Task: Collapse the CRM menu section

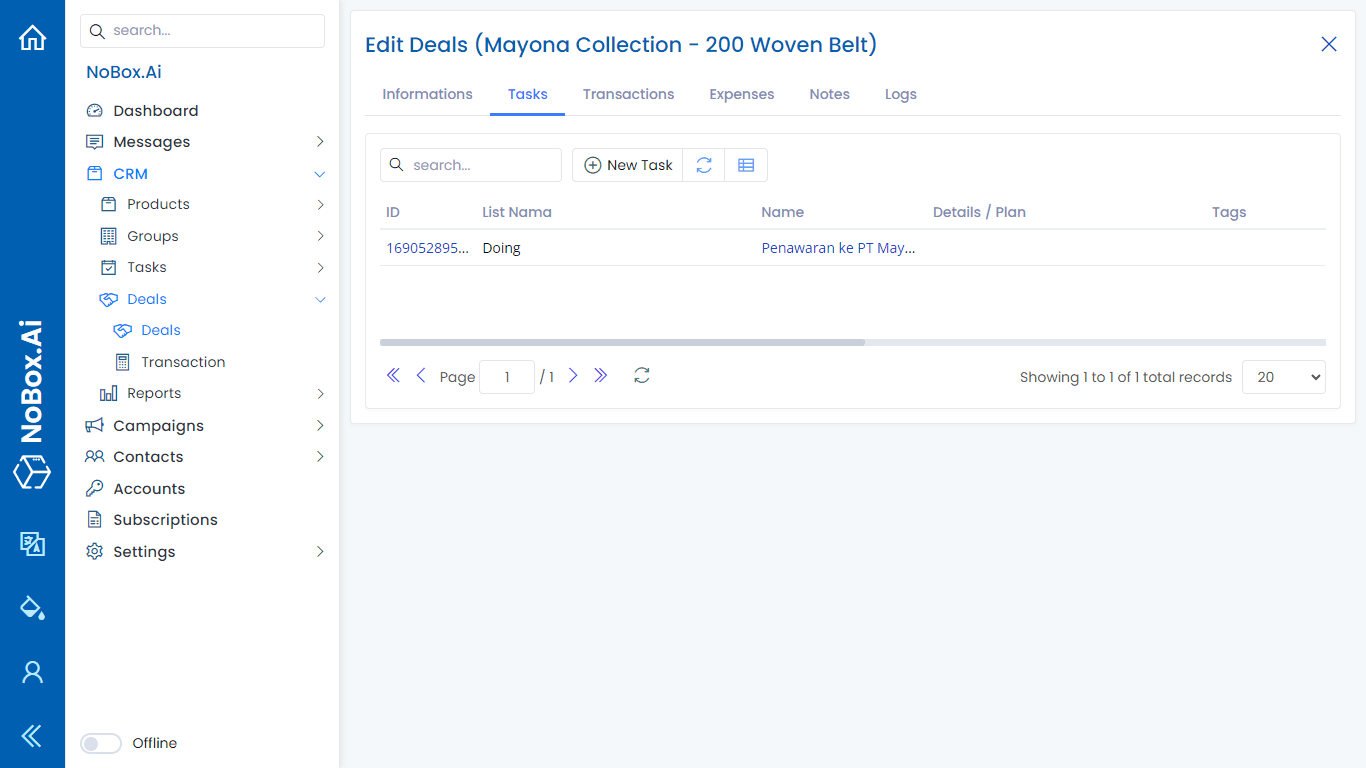Action: 320,174
